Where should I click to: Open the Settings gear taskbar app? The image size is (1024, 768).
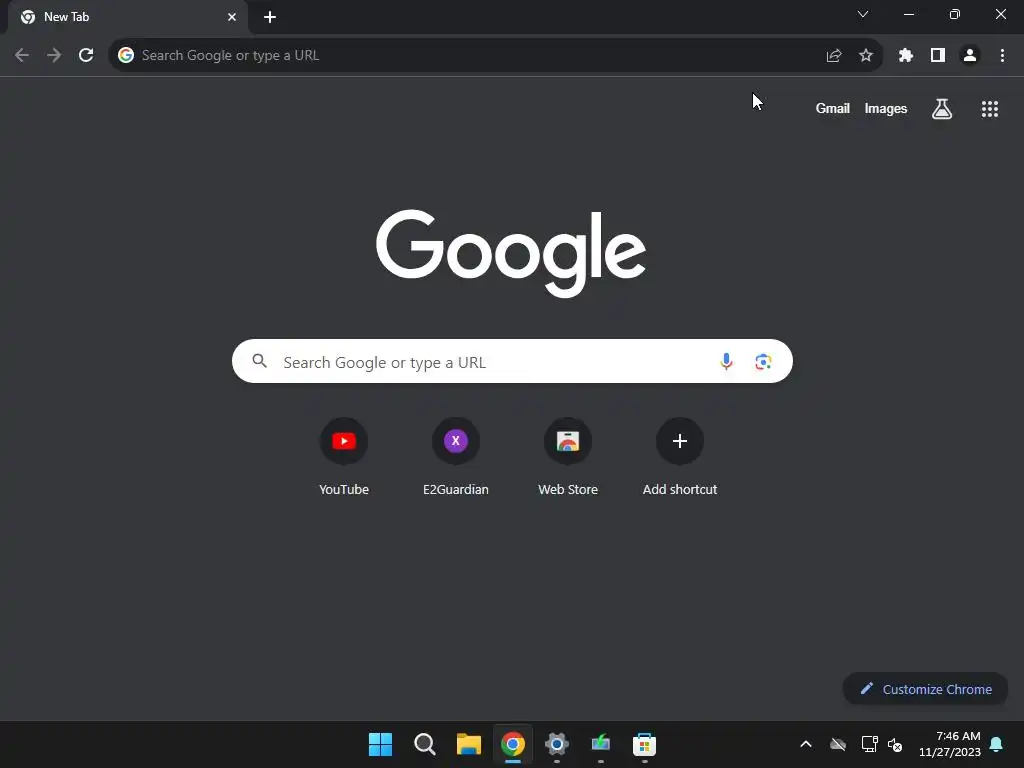click(557, 744)
